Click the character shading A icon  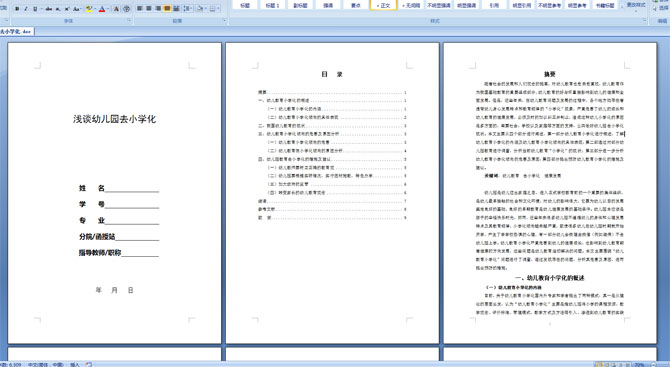[116, 9]
